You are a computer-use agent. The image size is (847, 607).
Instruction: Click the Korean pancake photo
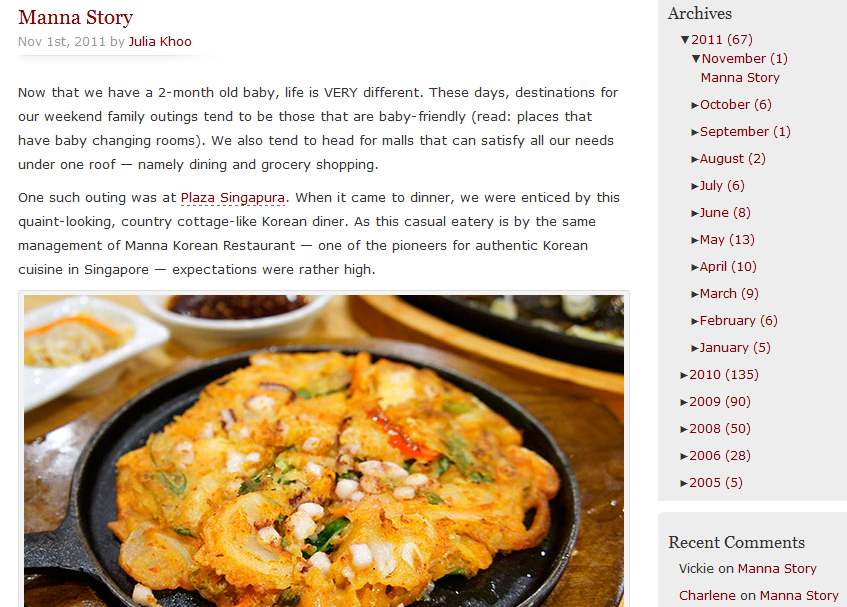tap(324, 450)
